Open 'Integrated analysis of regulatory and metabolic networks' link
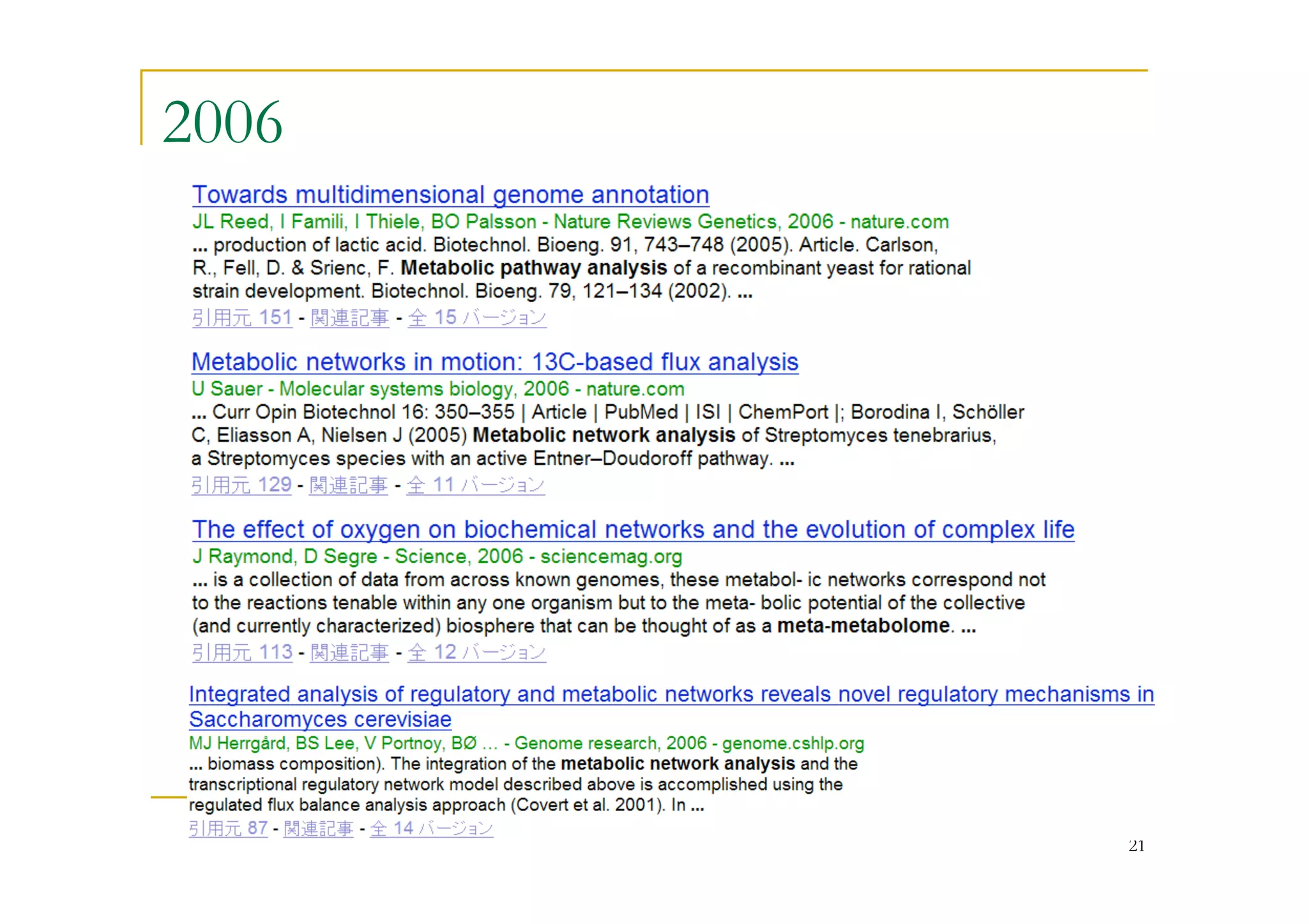Screen dimensions: 1308x924 tap(671, 694)
